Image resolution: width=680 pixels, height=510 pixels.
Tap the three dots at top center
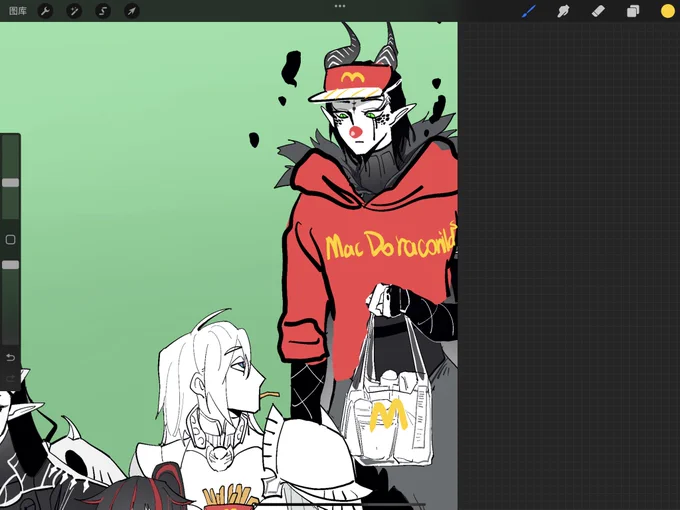pos(340,6)
